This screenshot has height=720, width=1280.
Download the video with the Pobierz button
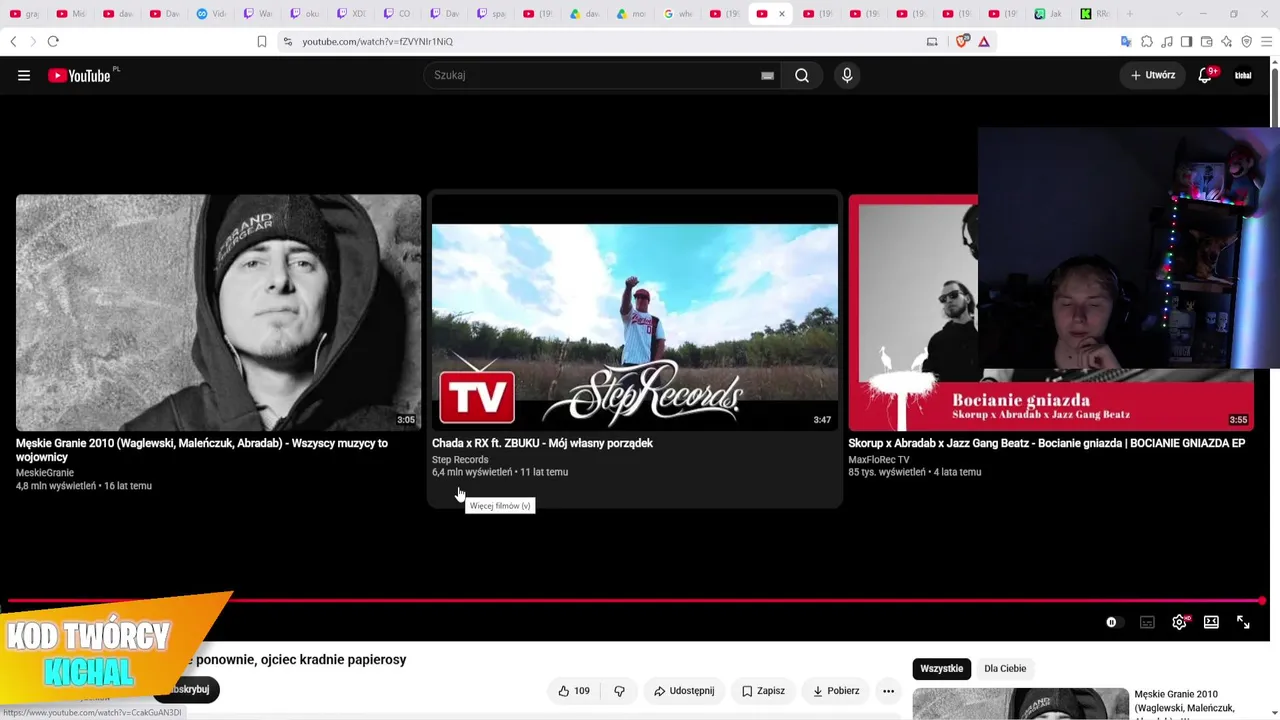click(x=836, y=691)
